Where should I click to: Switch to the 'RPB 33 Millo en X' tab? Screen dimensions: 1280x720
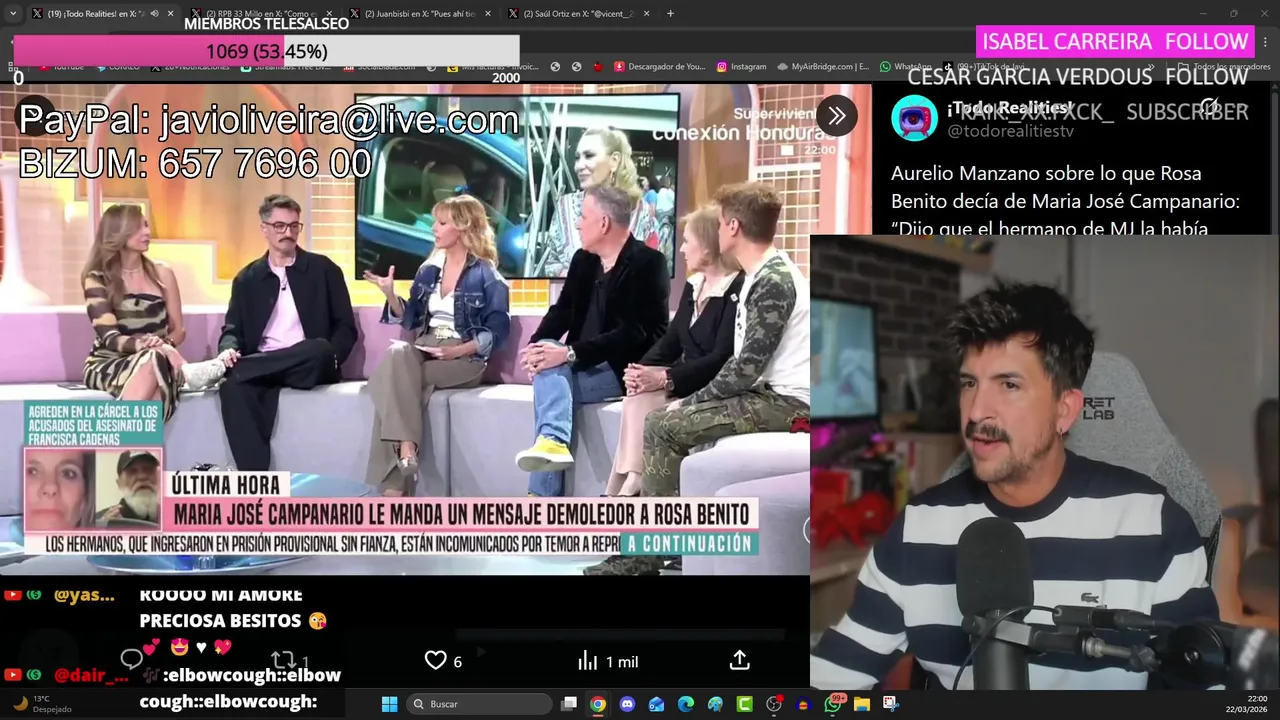261,14
